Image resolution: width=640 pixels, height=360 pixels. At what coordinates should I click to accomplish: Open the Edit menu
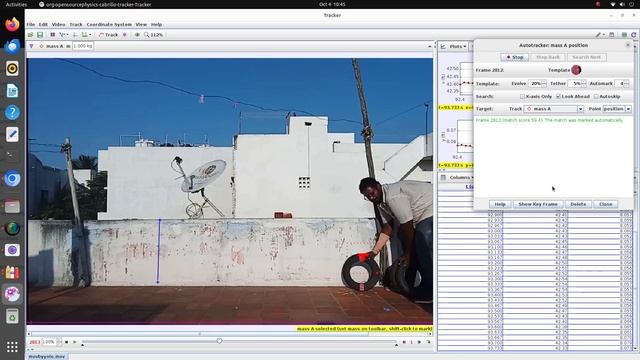43,24
